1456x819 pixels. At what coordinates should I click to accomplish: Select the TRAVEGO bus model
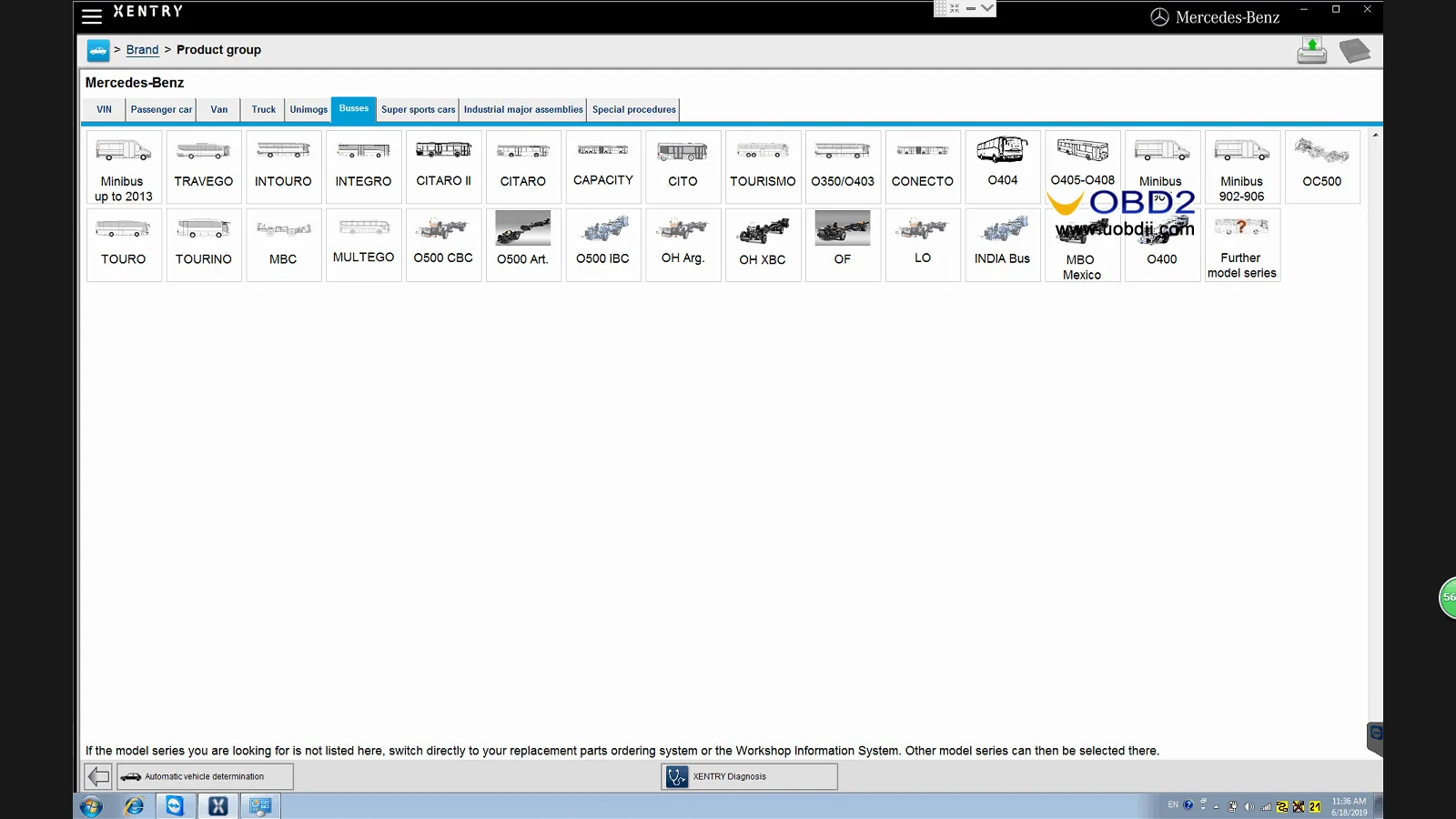[x=204, y=167]
